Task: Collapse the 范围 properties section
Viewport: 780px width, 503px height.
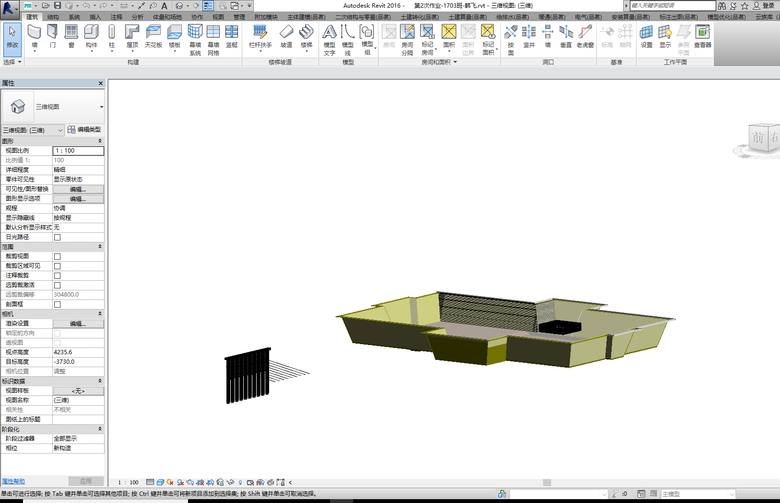Action: tap(100, 246)
